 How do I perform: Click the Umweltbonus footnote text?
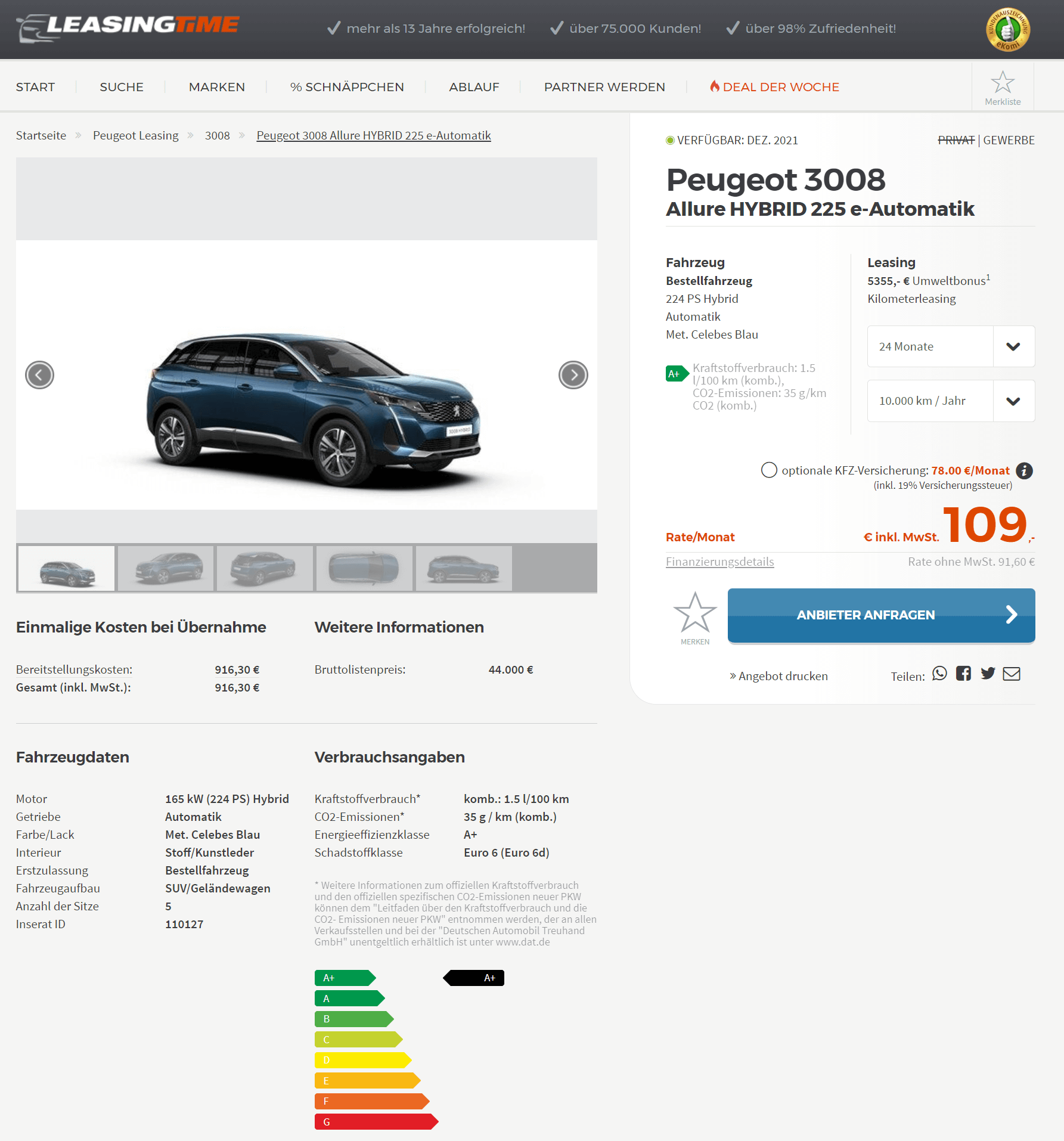coord(929,280)
